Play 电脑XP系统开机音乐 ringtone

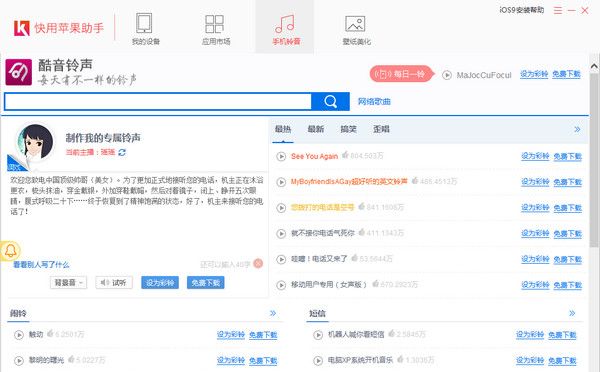(x=318, y=361)
